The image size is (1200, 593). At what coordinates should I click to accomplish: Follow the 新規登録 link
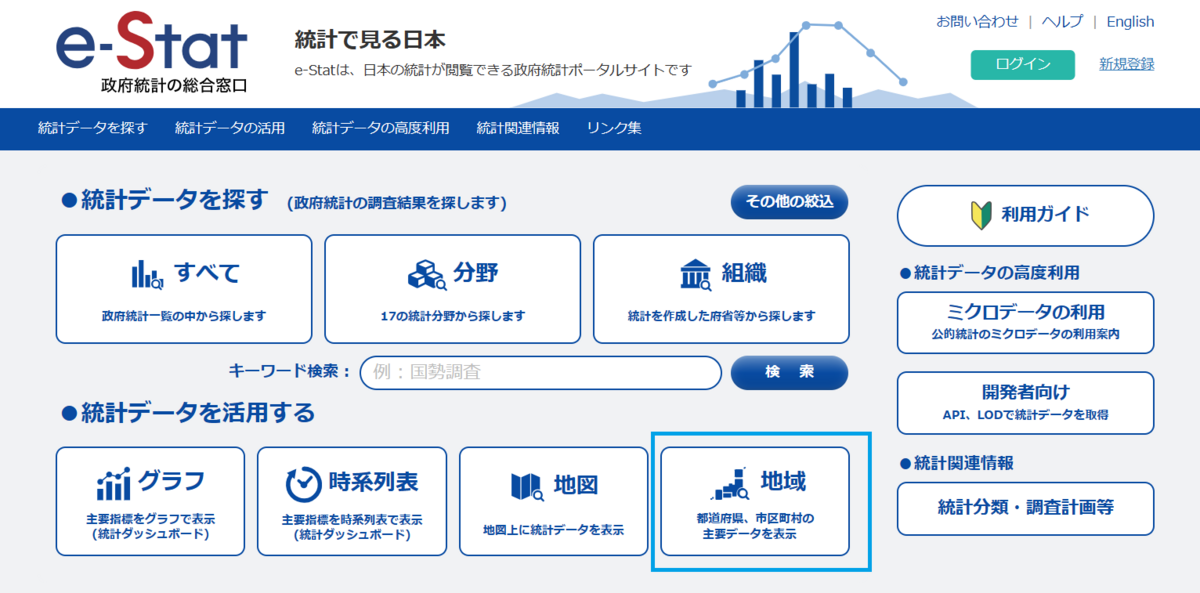coord(1127,64)
